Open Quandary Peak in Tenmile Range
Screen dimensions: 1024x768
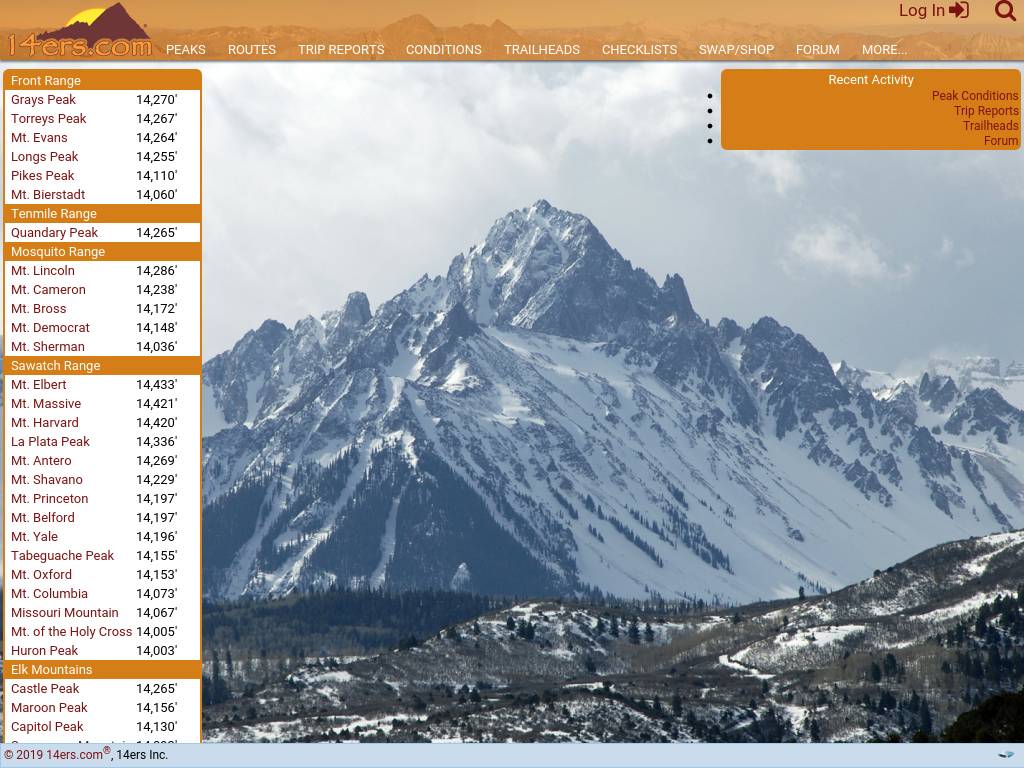click(x=54, y=232)
